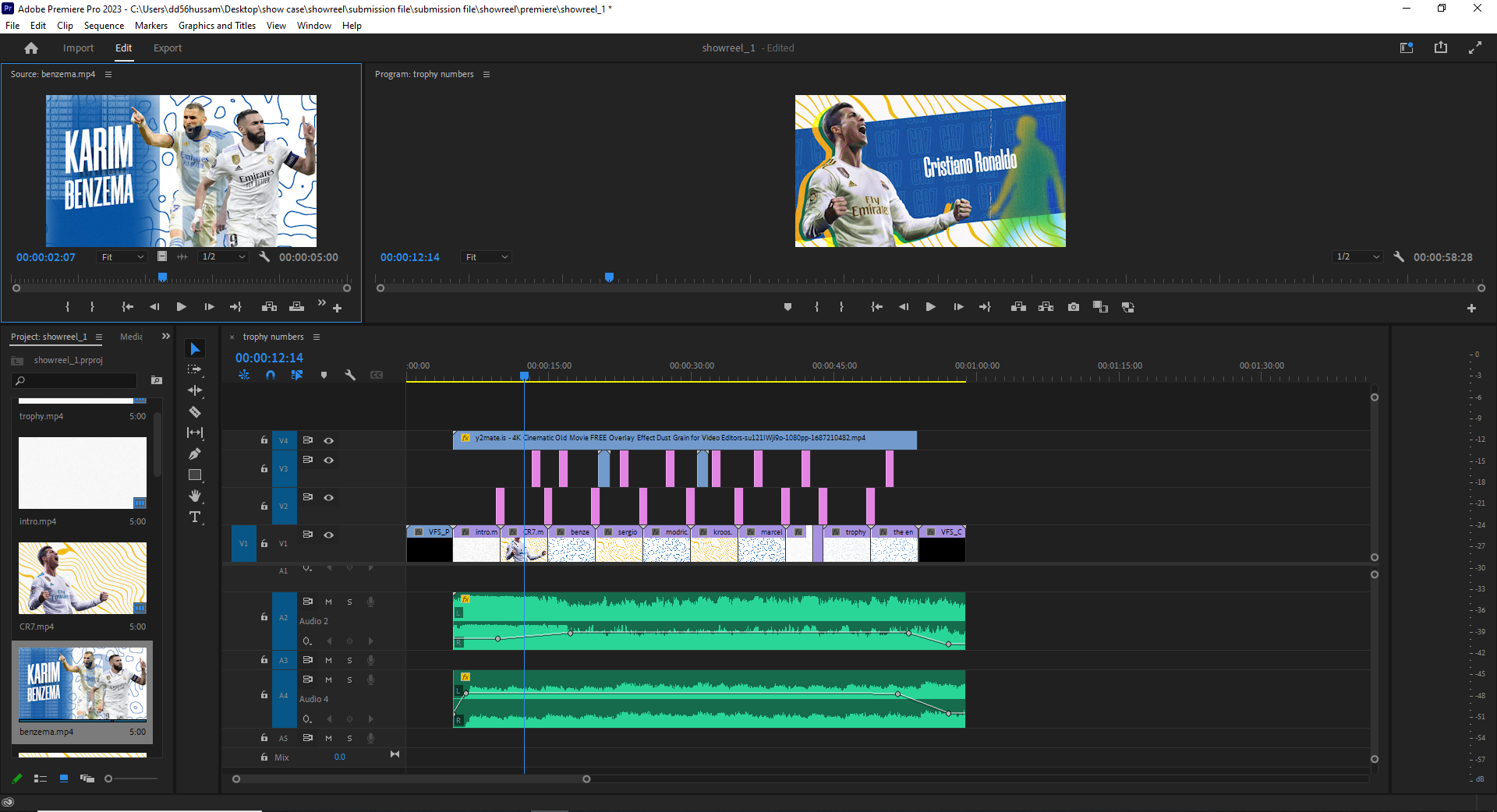The width and height of the screenshot is (1497, 812).
Task: Select the Pen tool
Action: [x=195, y=454]
